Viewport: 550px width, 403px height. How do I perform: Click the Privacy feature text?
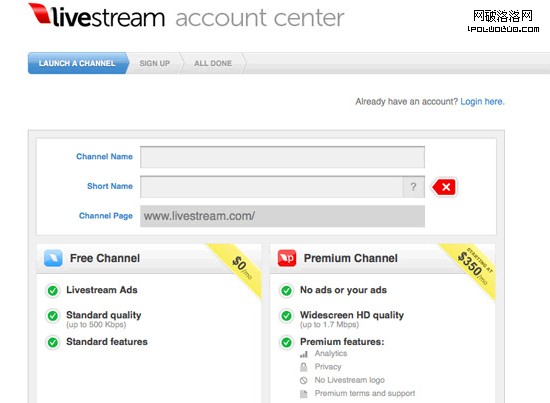[x=328, y=367]
